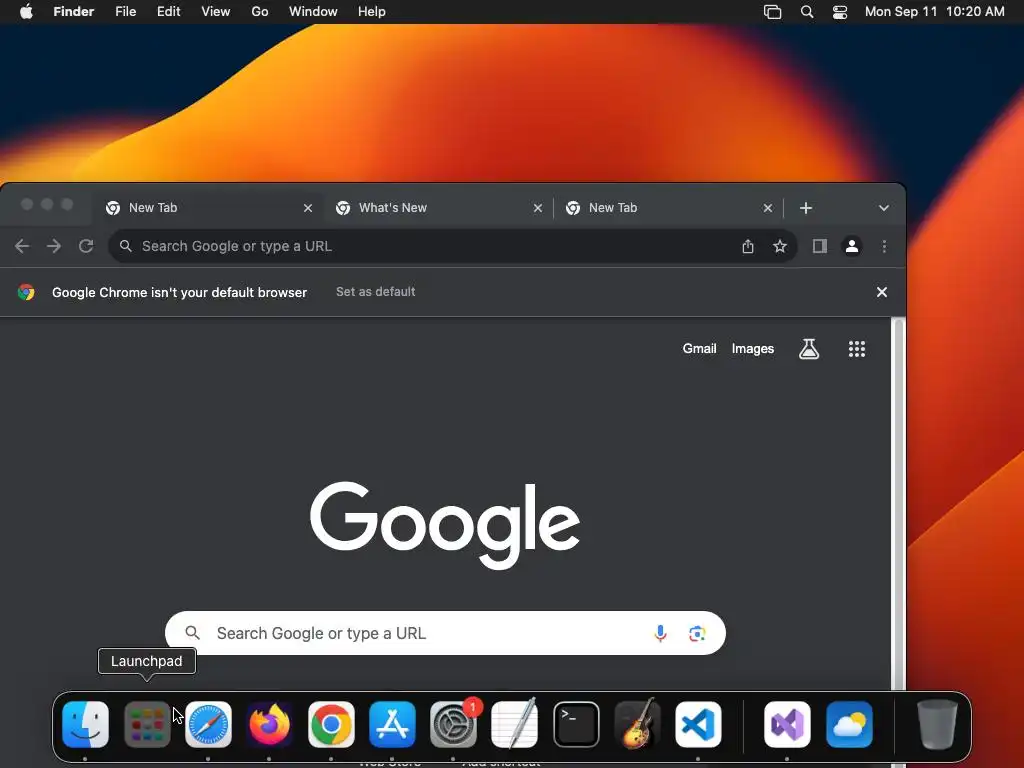Screen dimensions: 1024x768
Task: Launch Visual Studio Code from the Dock
Action: coord(698,724)
